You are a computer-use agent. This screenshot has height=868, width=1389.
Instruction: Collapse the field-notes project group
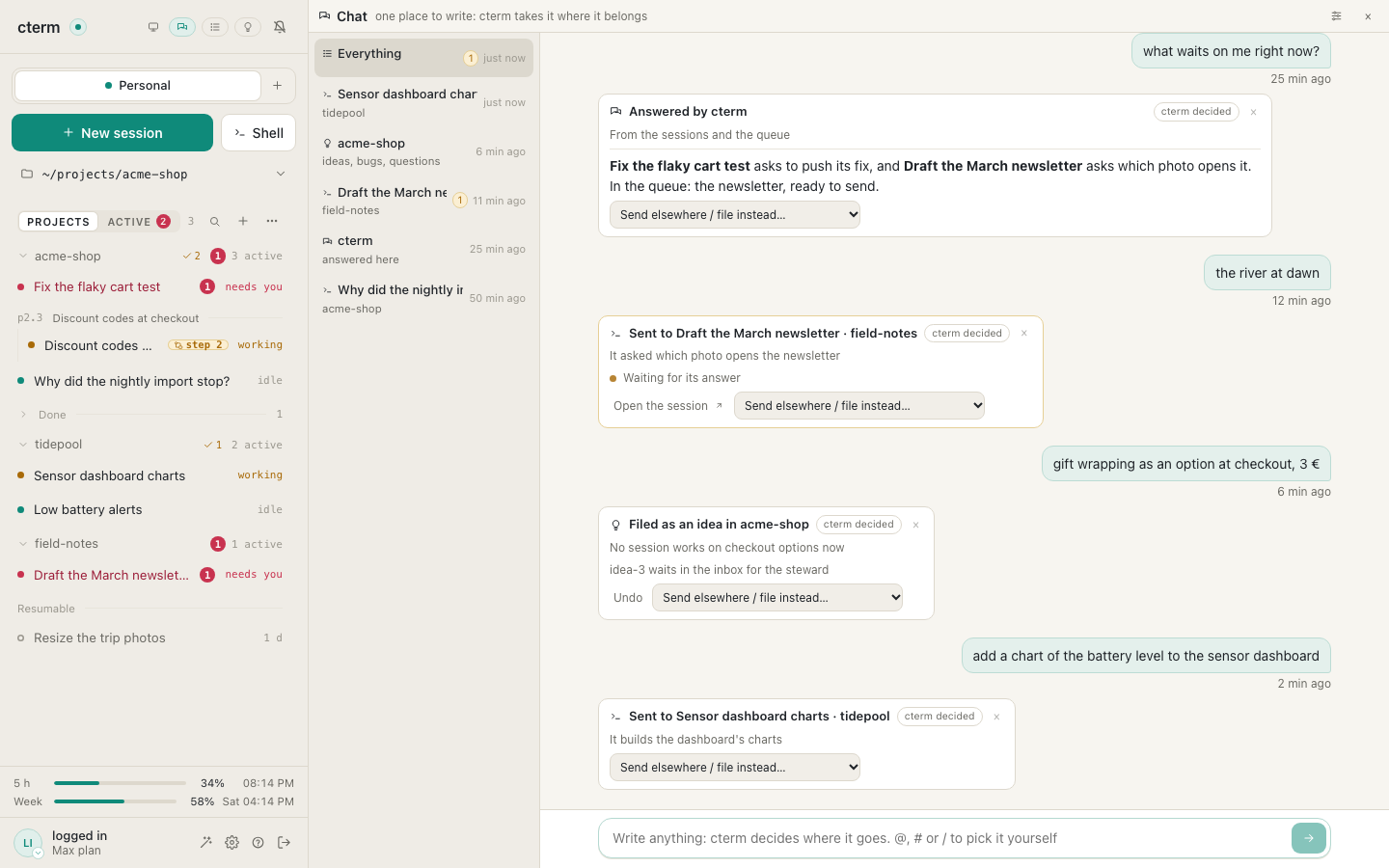(x=23, y=544)
